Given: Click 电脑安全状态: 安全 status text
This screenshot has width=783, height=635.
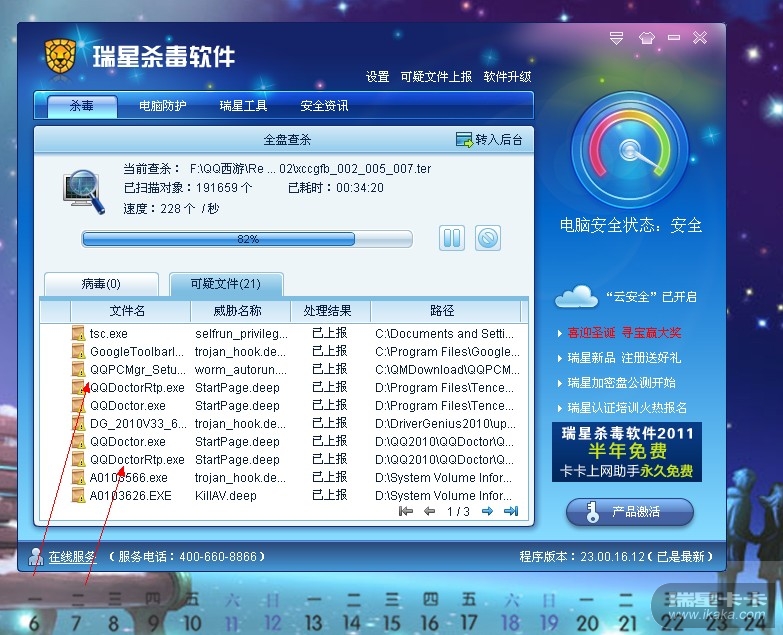Looking at the screenshot, I should pos(630,226).
